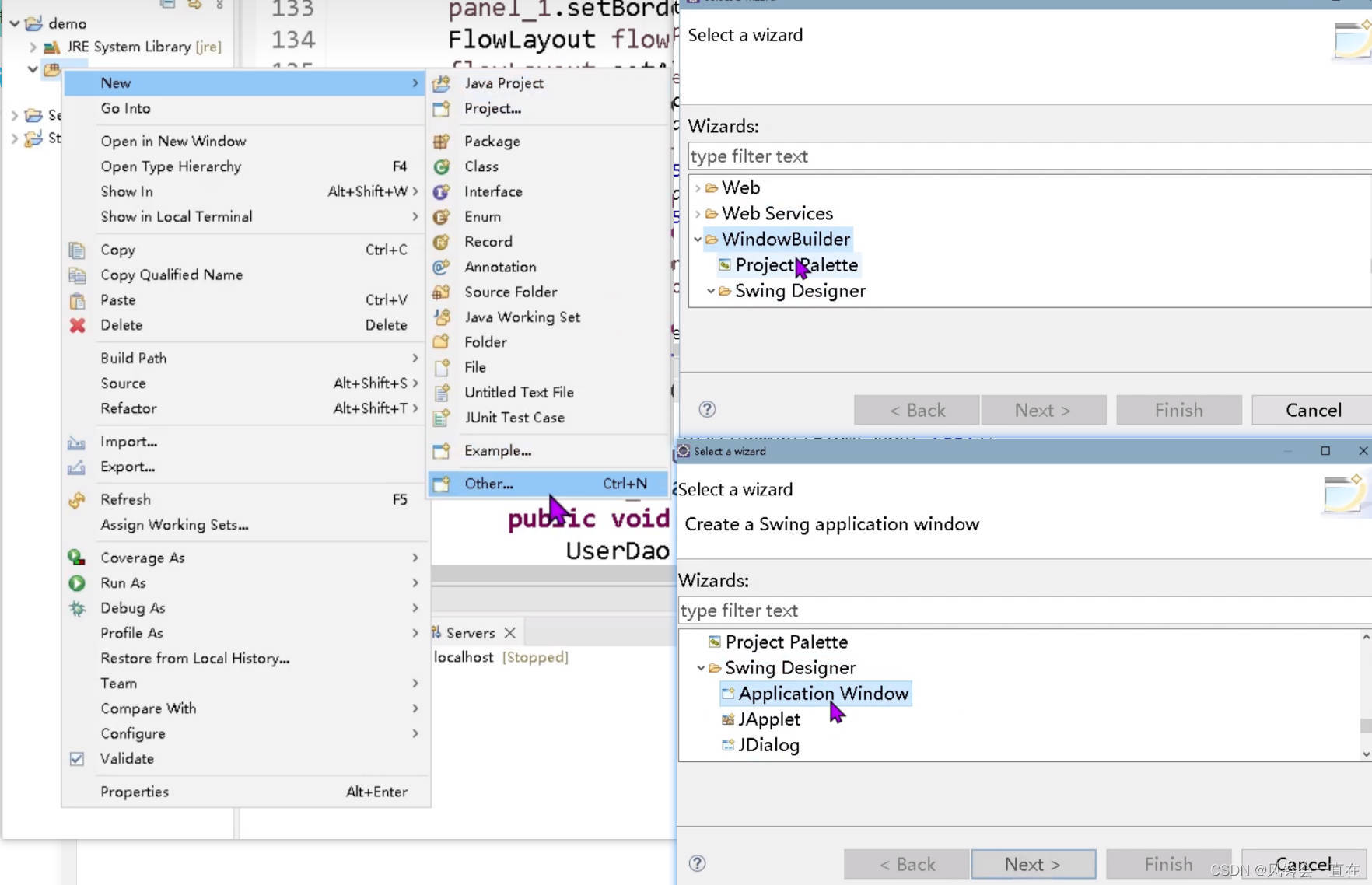Click the red Delete X icon
The width and height of the screenshot is (1372, 885).
pyautogui.click(x=77, y=325)
